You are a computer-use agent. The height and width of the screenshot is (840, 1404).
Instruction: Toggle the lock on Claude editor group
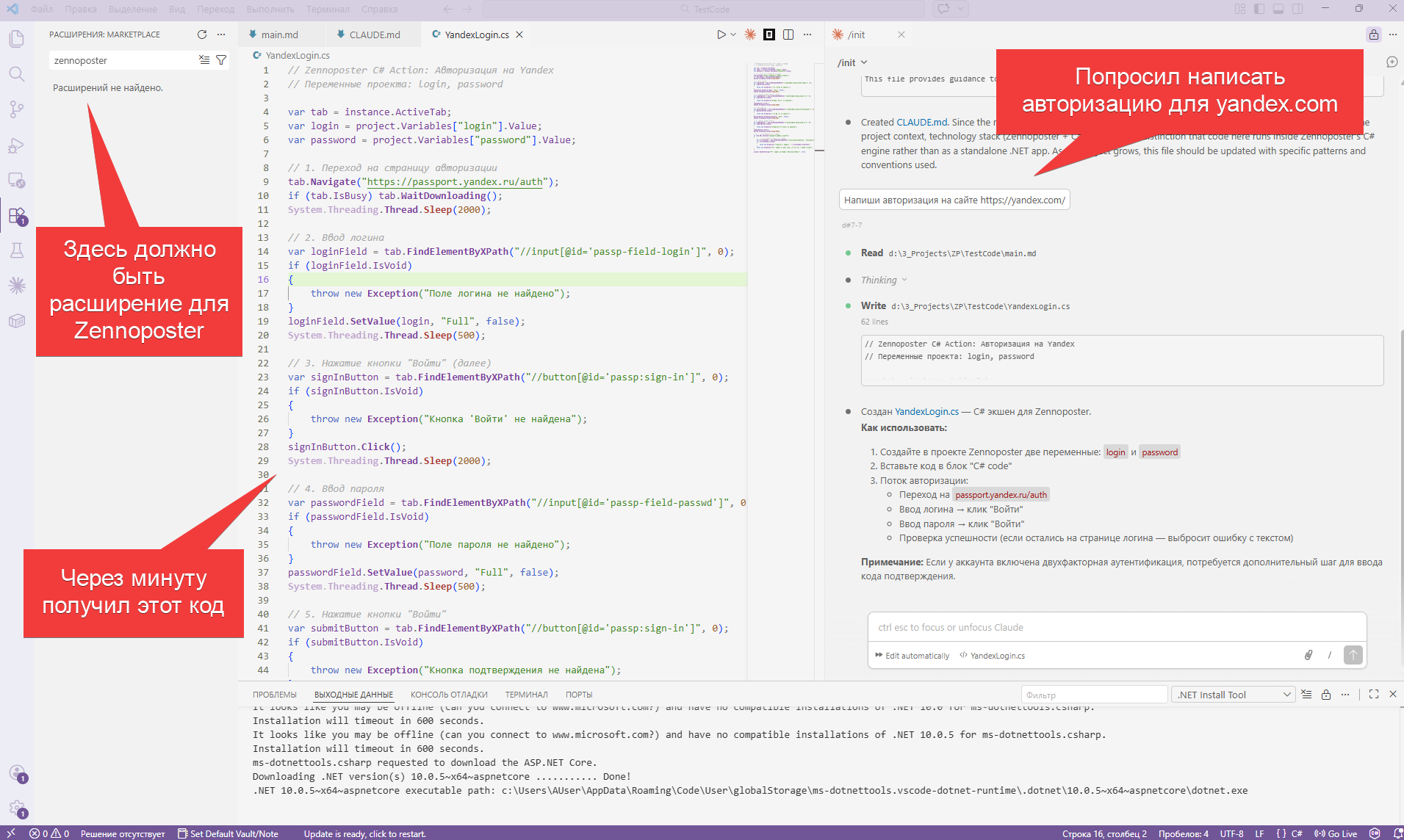click(x=1373, y=35)
